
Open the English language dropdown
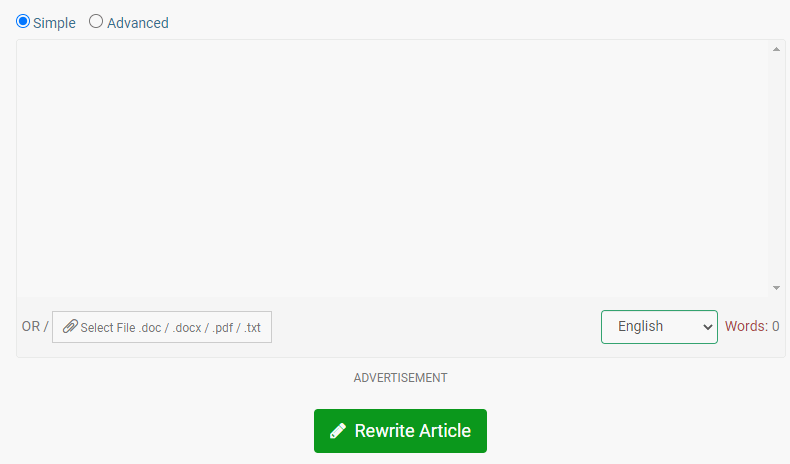coord(659,327)
